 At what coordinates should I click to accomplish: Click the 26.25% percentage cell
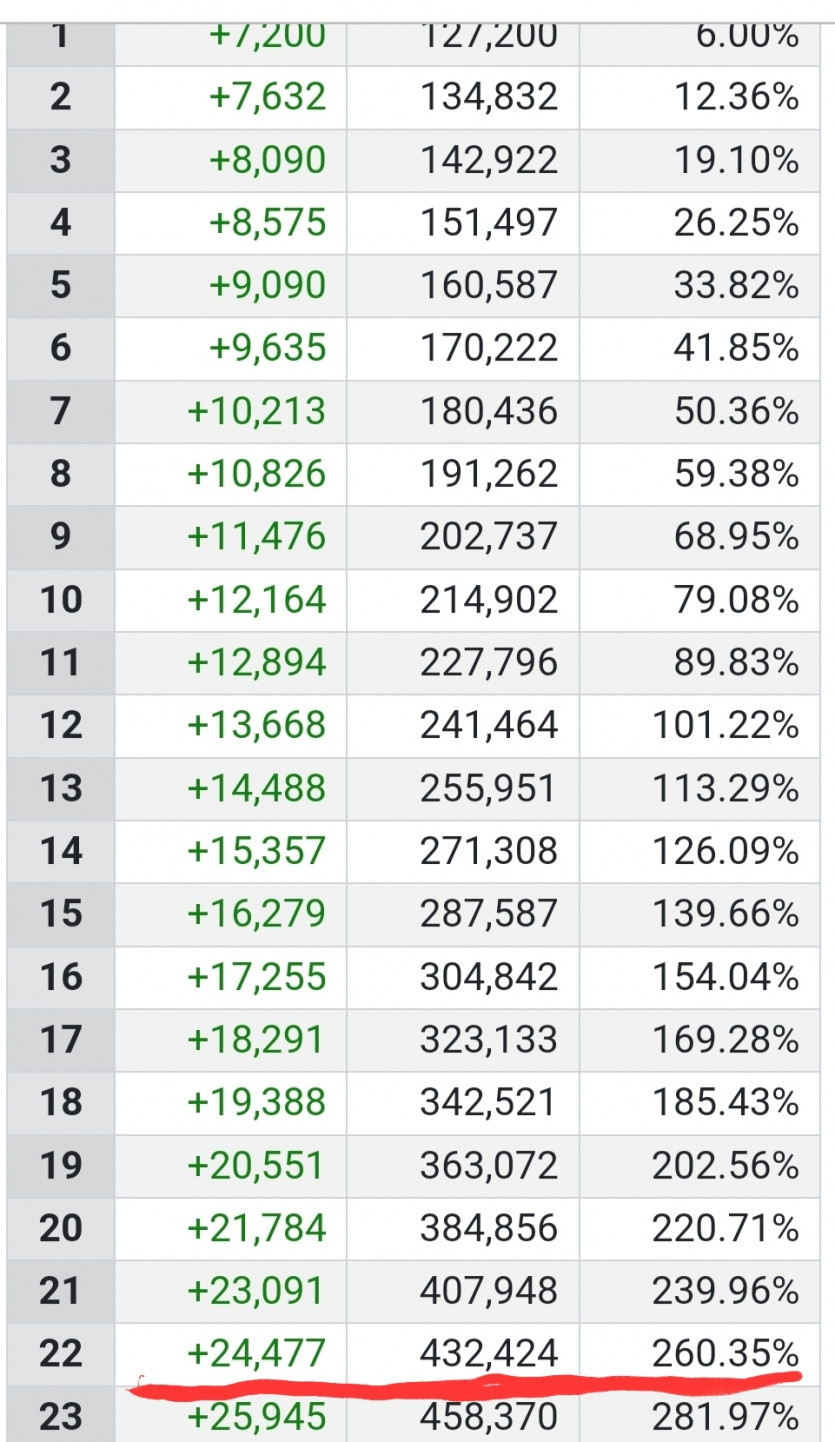tap(699, 223)
